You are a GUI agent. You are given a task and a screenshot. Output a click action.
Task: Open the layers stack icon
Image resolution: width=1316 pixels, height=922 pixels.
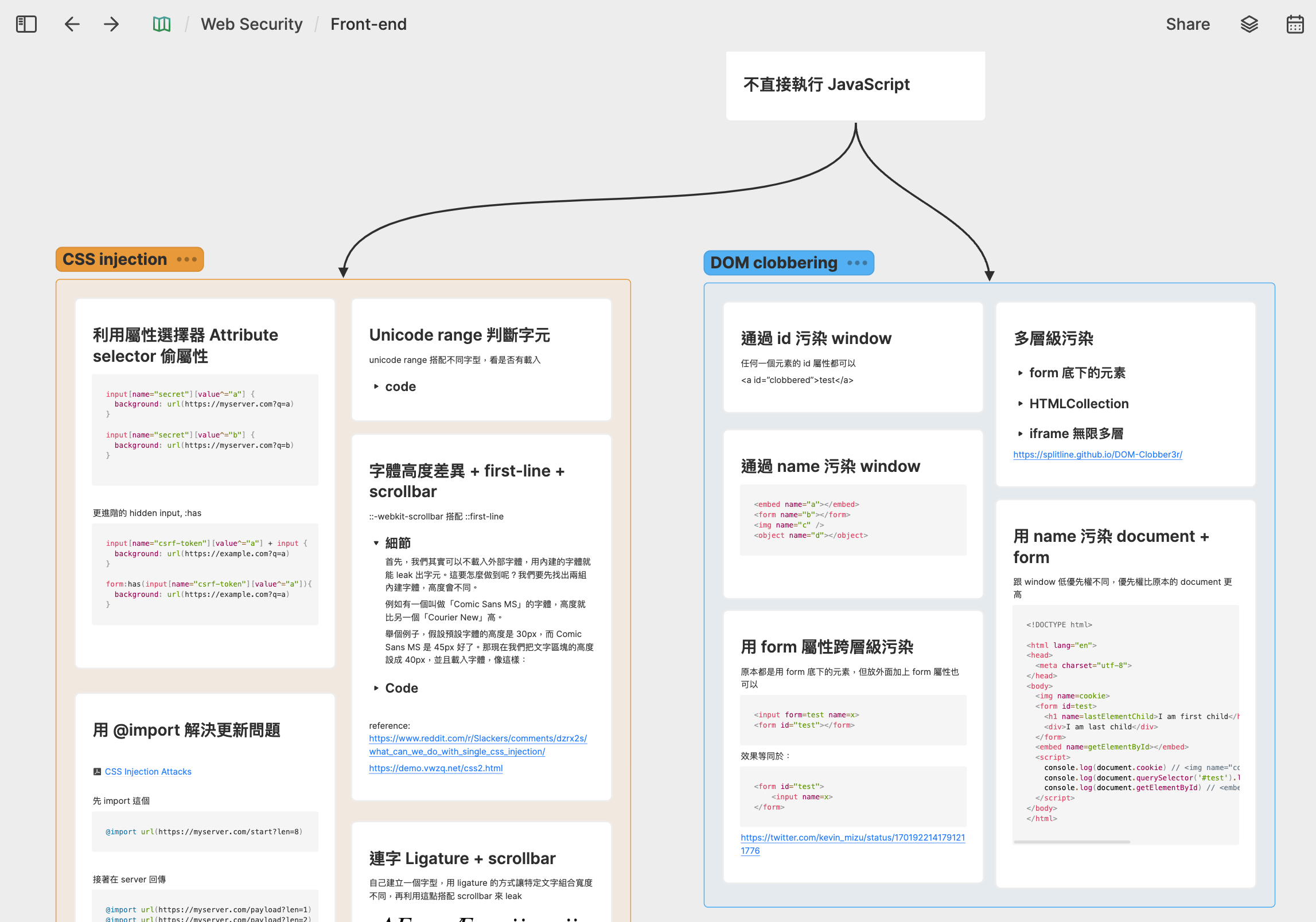pos(1249,24)
